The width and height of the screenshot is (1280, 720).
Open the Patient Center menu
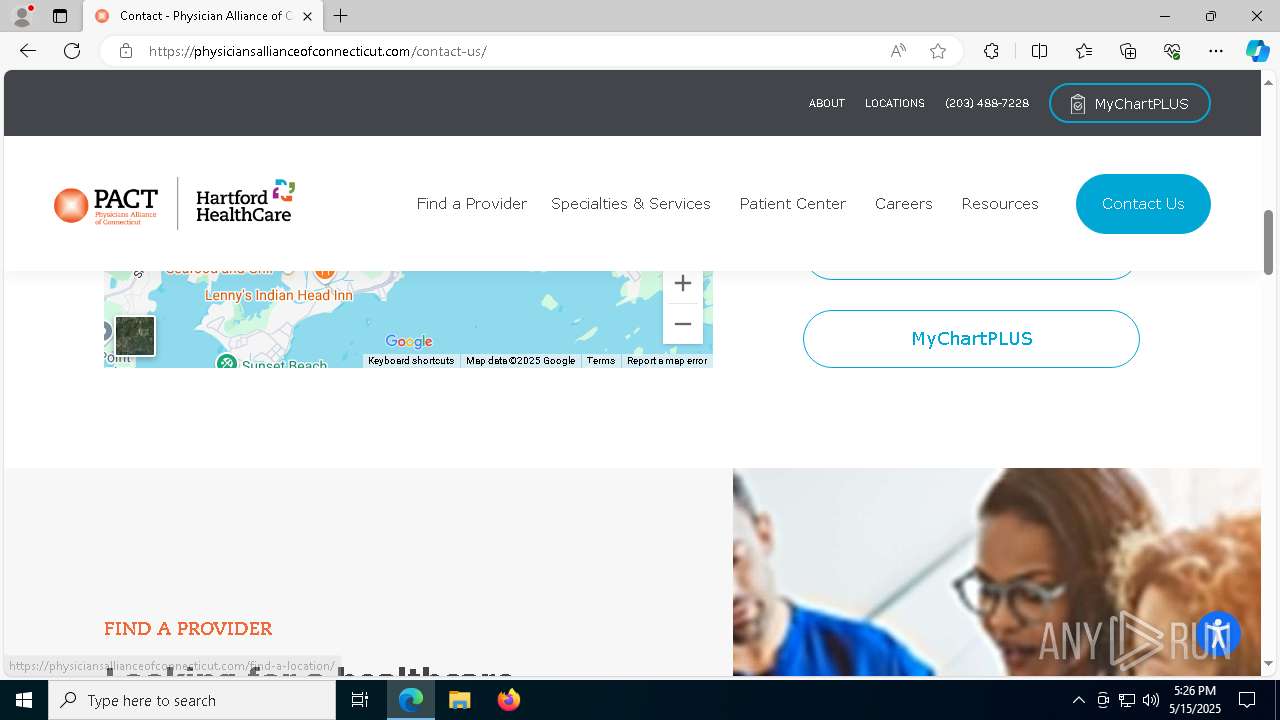(x=793, y=203)
